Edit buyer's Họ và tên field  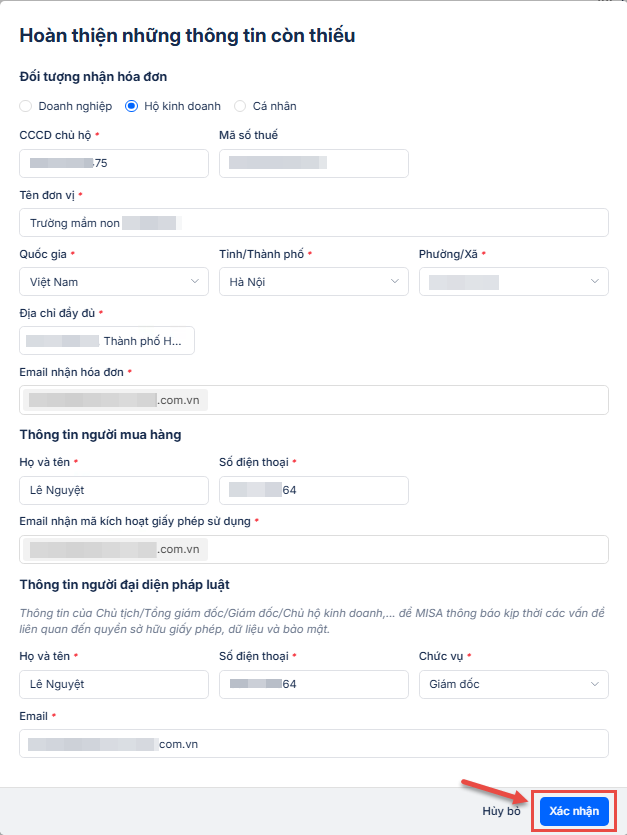[x=113, y=490]
